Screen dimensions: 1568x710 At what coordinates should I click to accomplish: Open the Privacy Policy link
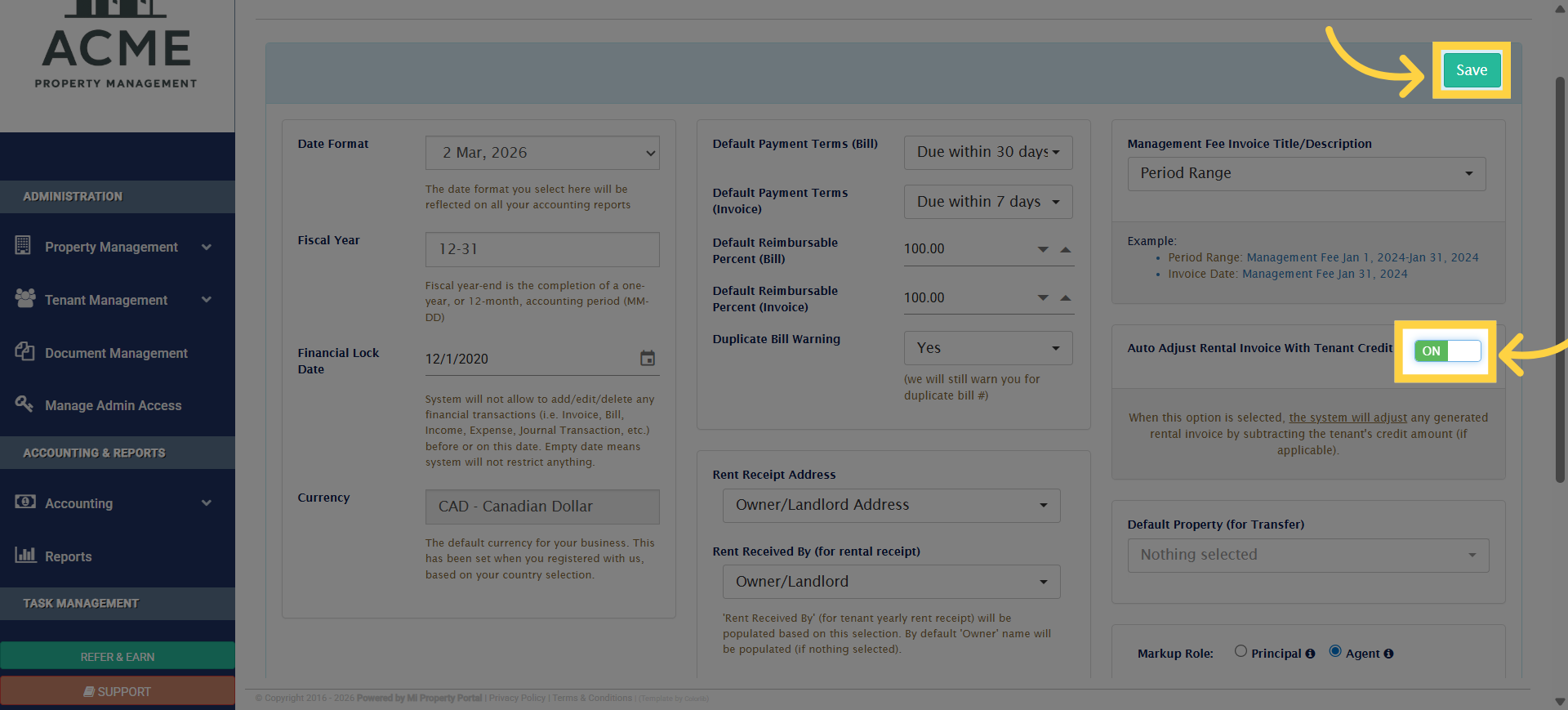[x=517, y=699]
